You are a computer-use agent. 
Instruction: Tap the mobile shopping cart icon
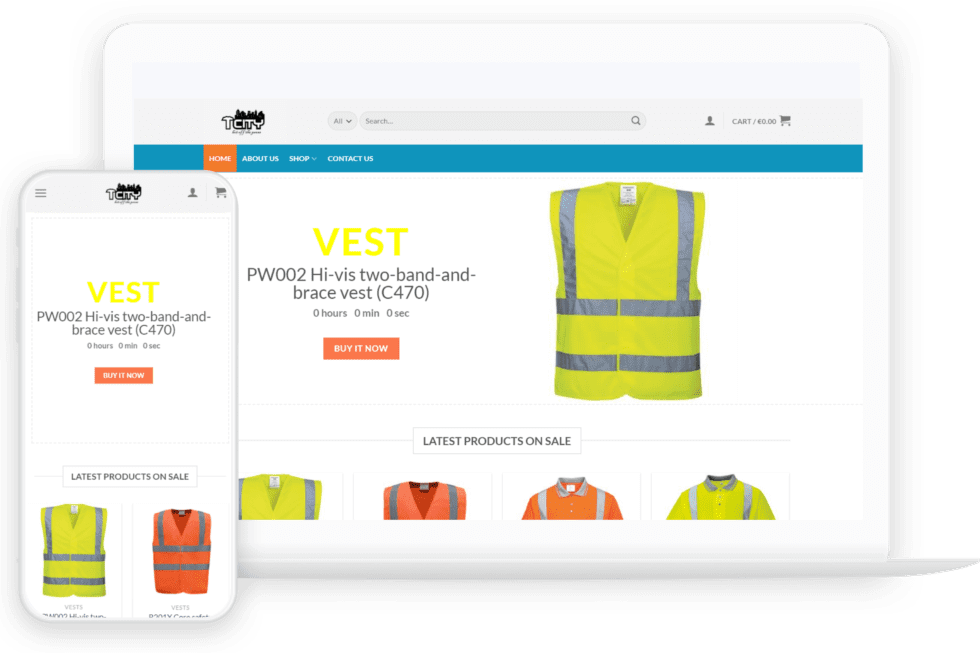(x=220, y=193)
